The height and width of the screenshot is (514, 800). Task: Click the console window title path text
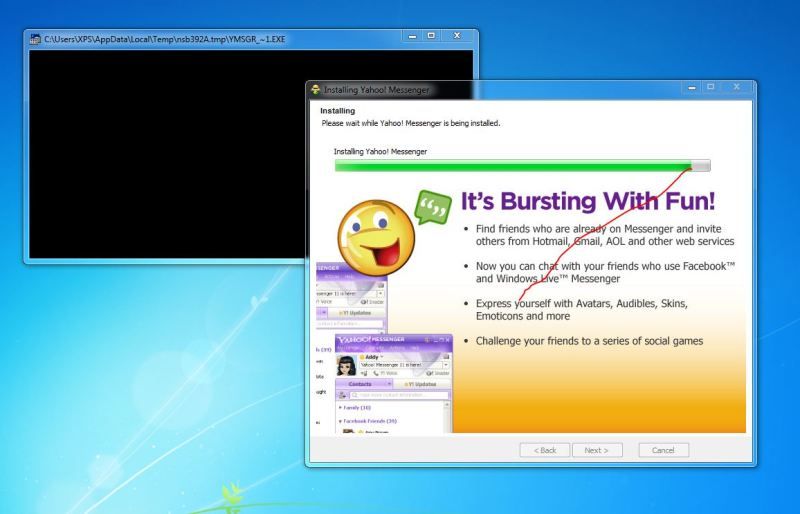click(x=164, y=39)
